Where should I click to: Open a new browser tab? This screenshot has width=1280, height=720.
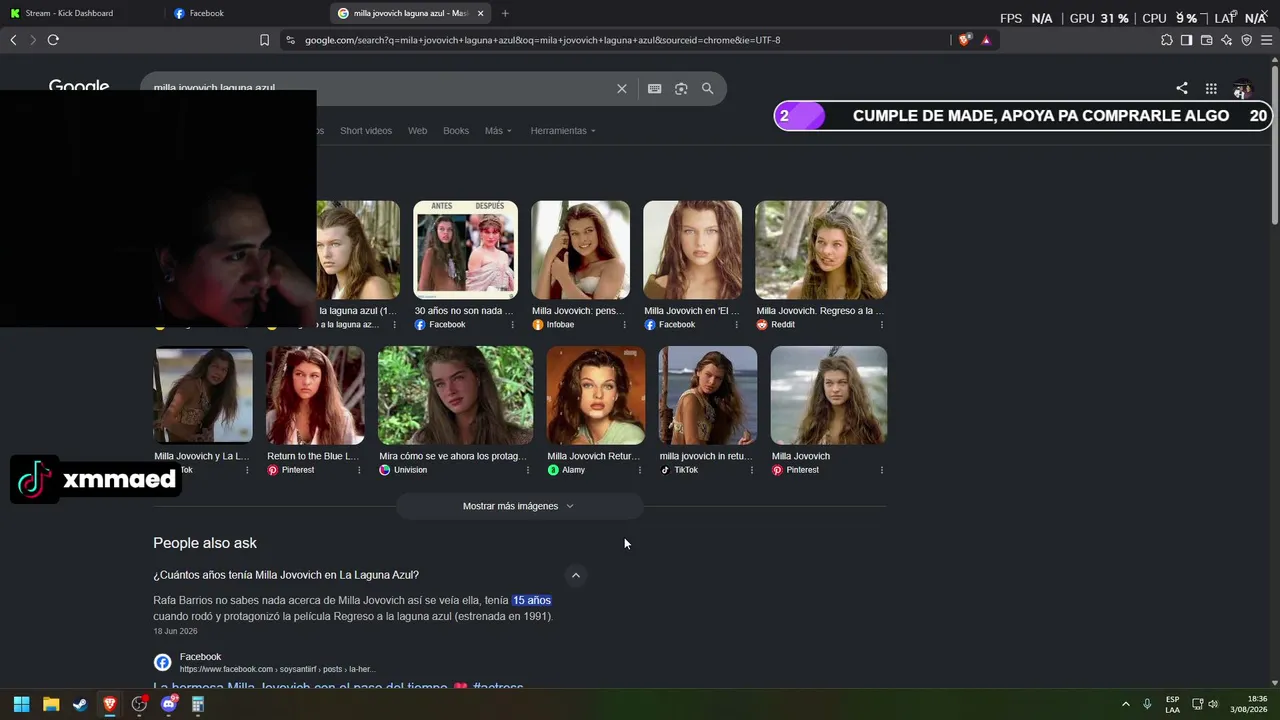click(505, 13)
